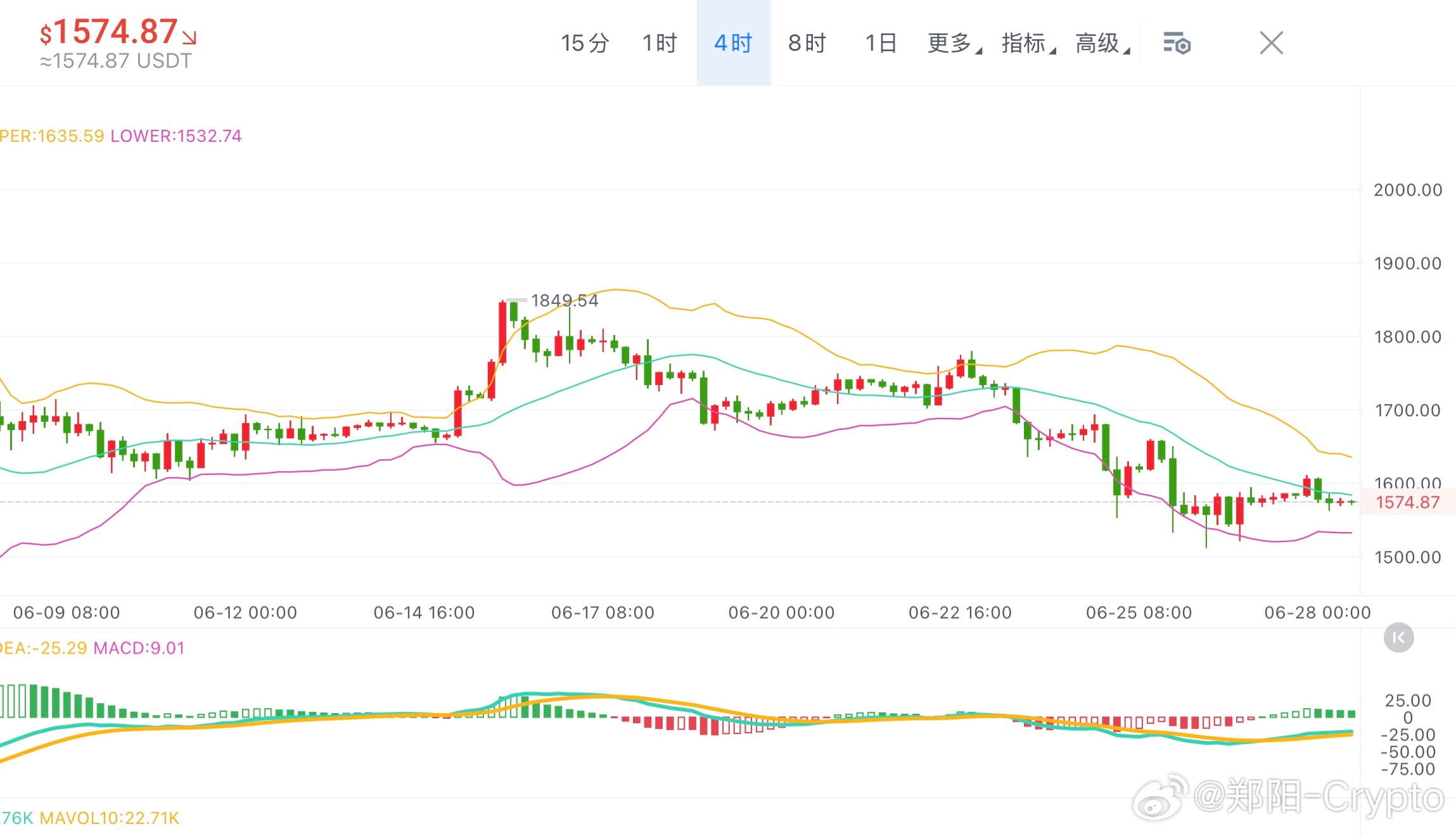The width and height of the screenshot is (1456, 836).
Task: Open the 更多 timeframe dropdown
Action: (954, 43)
